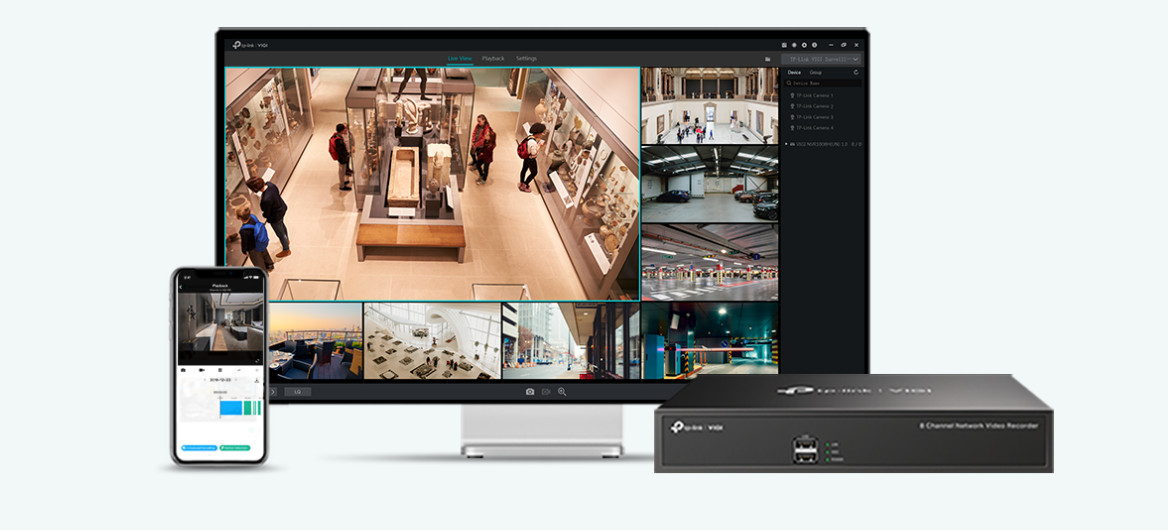Select TP-Link Camera 3 in device list

811,117
